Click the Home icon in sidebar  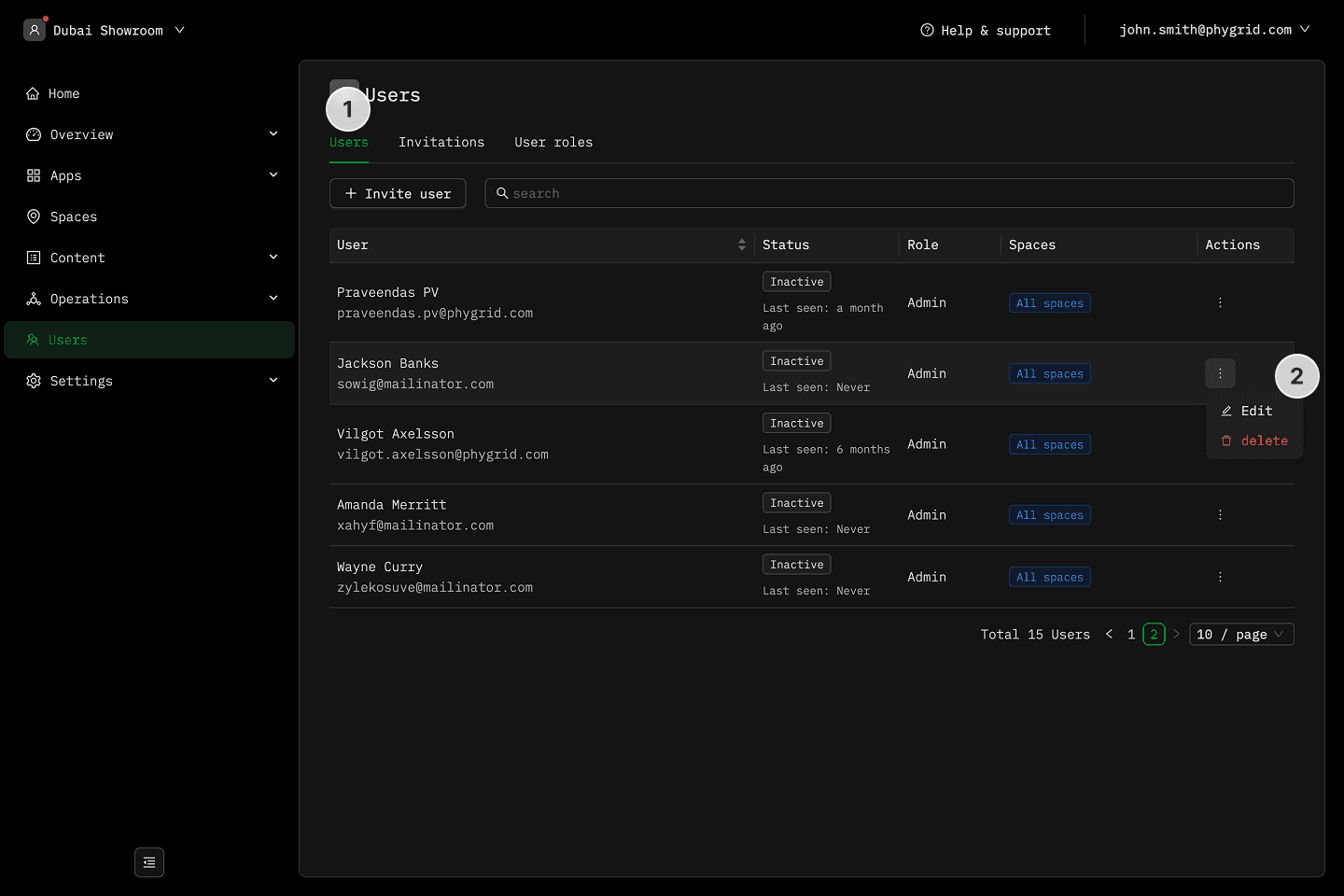(33, 93)
